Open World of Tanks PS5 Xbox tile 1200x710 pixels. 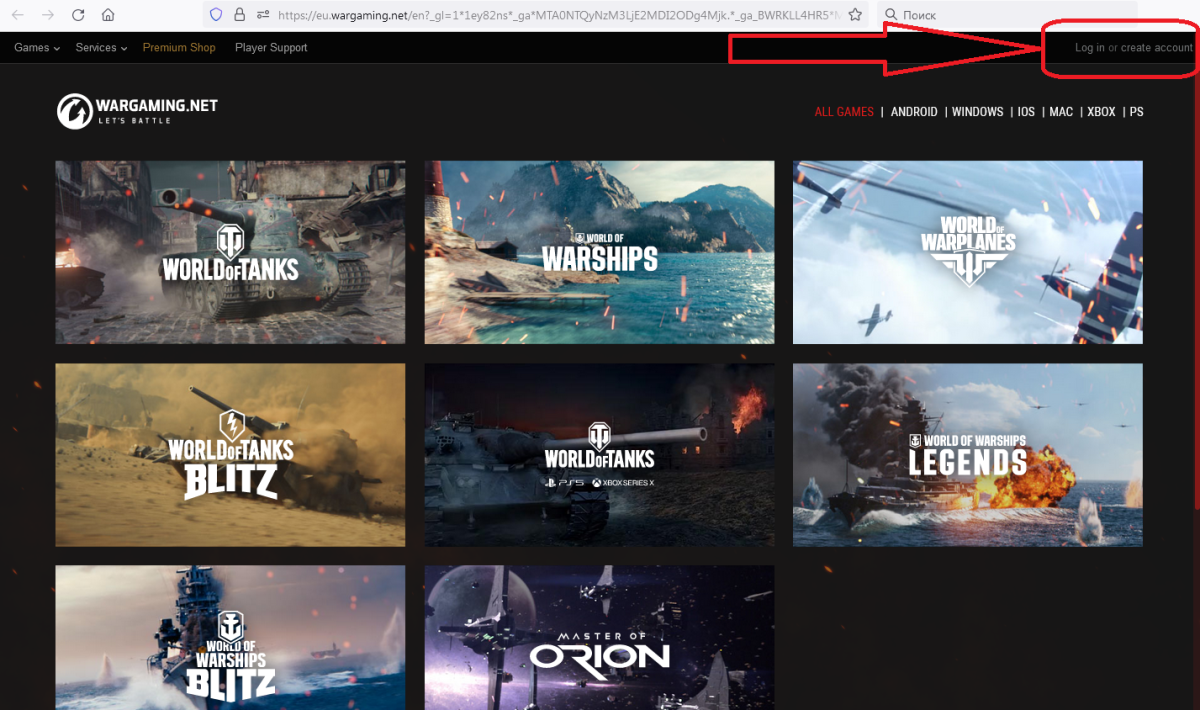tap(599, 455)
